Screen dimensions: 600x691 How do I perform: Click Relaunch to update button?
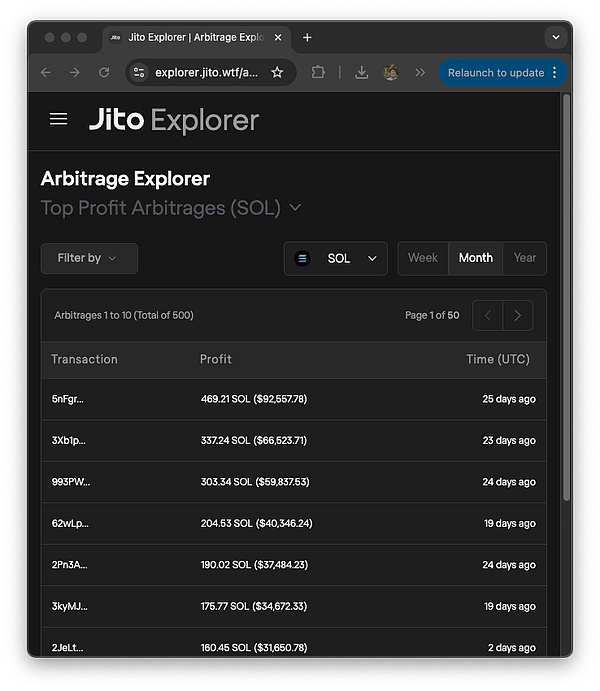click(496, 73)
